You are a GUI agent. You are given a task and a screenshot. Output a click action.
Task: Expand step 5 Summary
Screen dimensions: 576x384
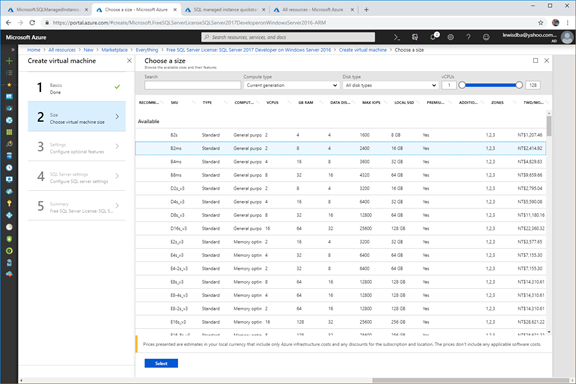tap(77, 206)
